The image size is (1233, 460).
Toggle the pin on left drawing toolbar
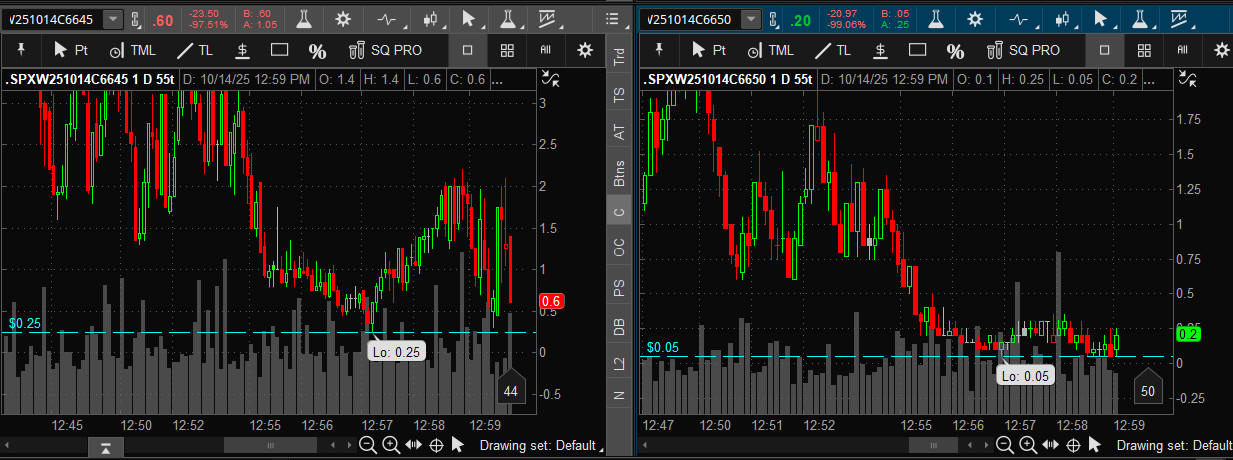[18, 50]
